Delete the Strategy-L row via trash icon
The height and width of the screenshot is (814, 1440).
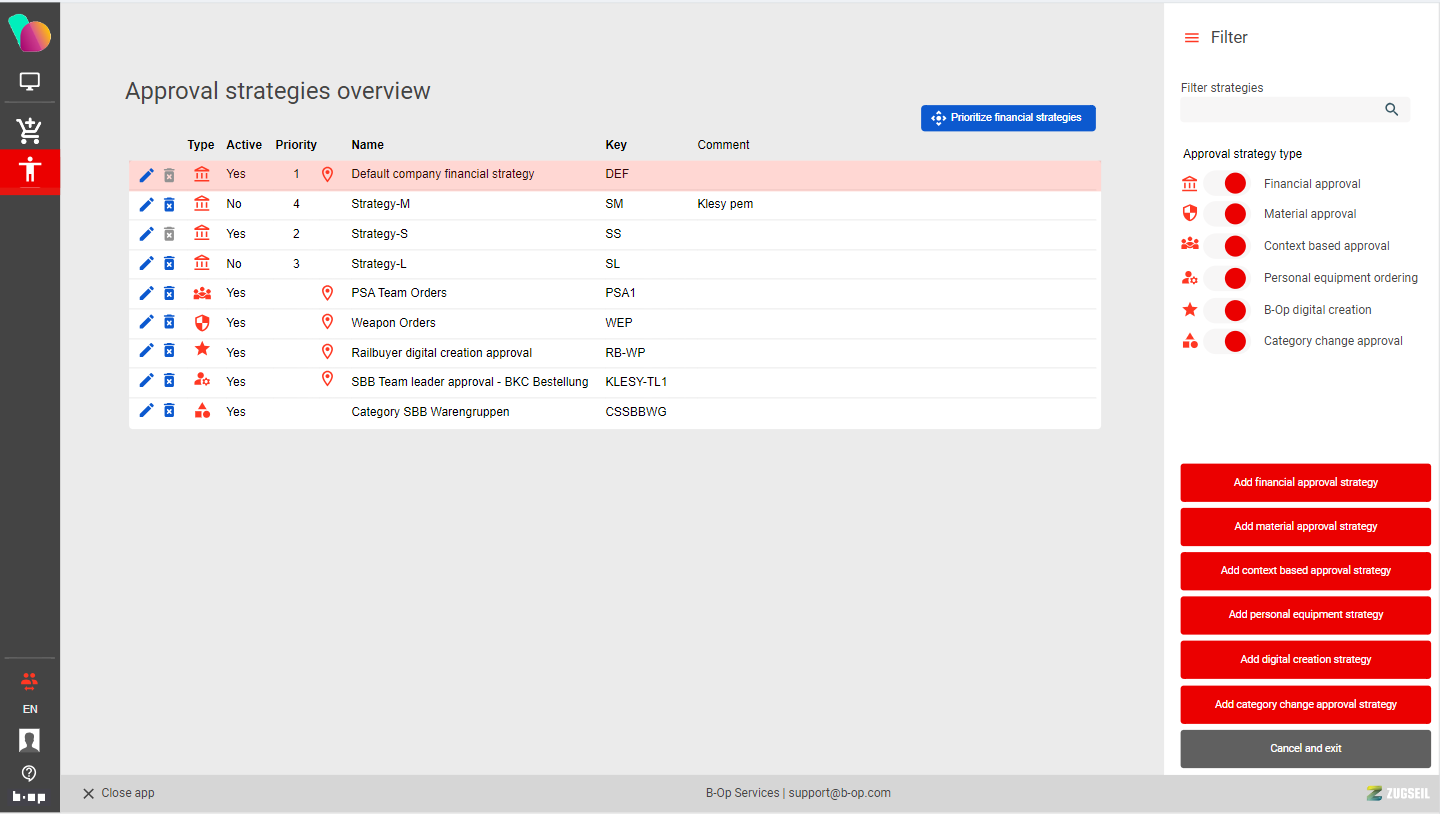[169, 264]
